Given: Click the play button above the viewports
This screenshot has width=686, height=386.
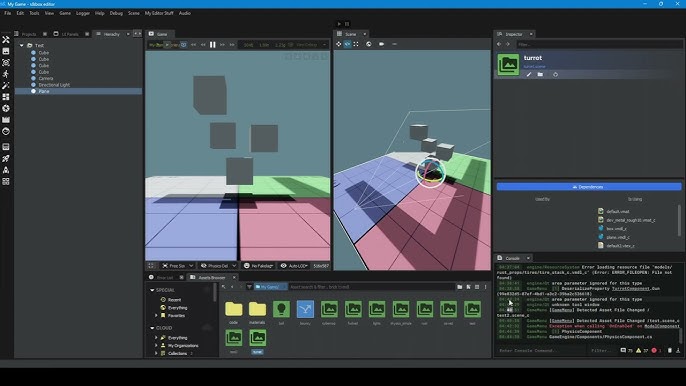Looking at the screenshot, I should click(x=339, y=24).
